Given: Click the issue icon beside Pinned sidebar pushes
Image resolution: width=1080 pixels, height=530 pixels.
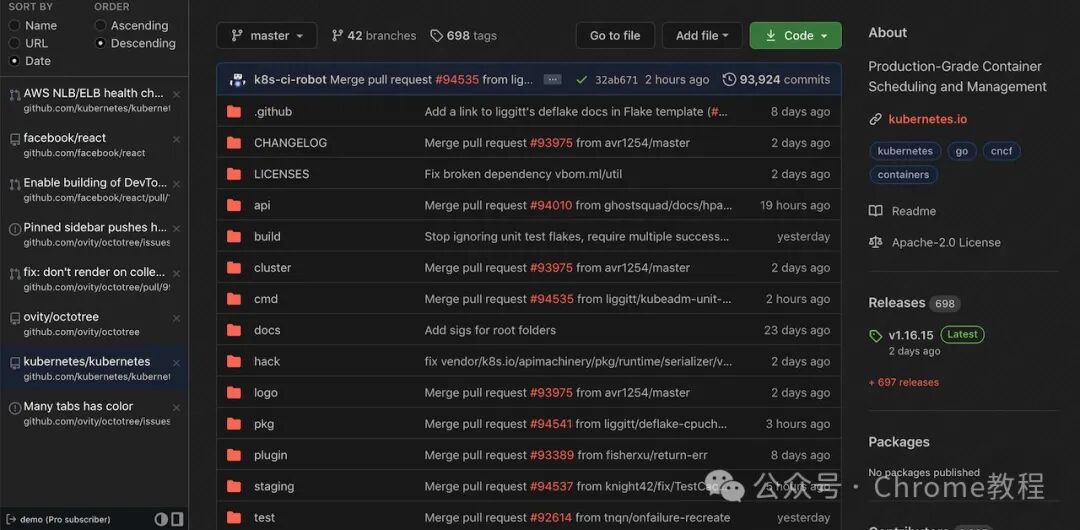Looking at the screenshot, I should click(x=14, y=229).
